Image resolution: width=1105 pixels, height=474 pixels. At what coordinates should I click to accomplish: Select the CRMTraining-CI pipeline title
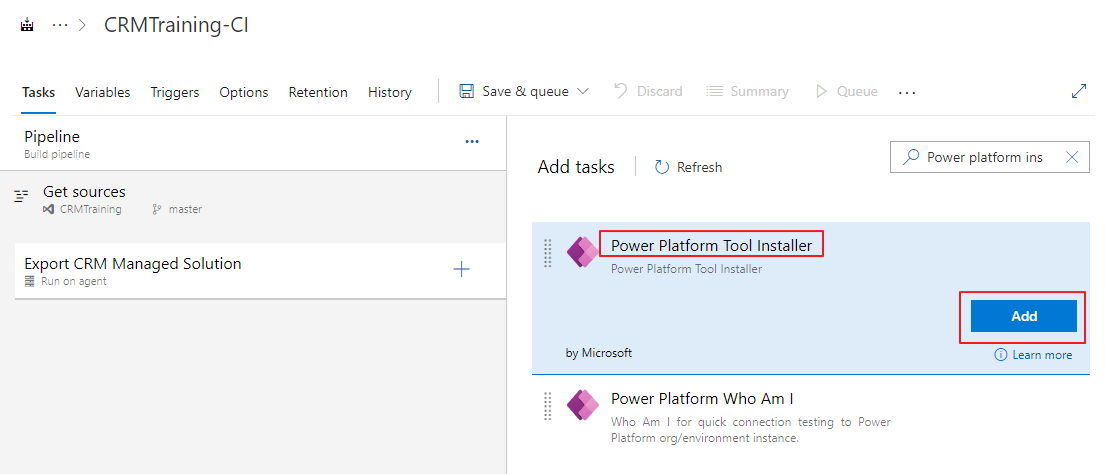176,25
